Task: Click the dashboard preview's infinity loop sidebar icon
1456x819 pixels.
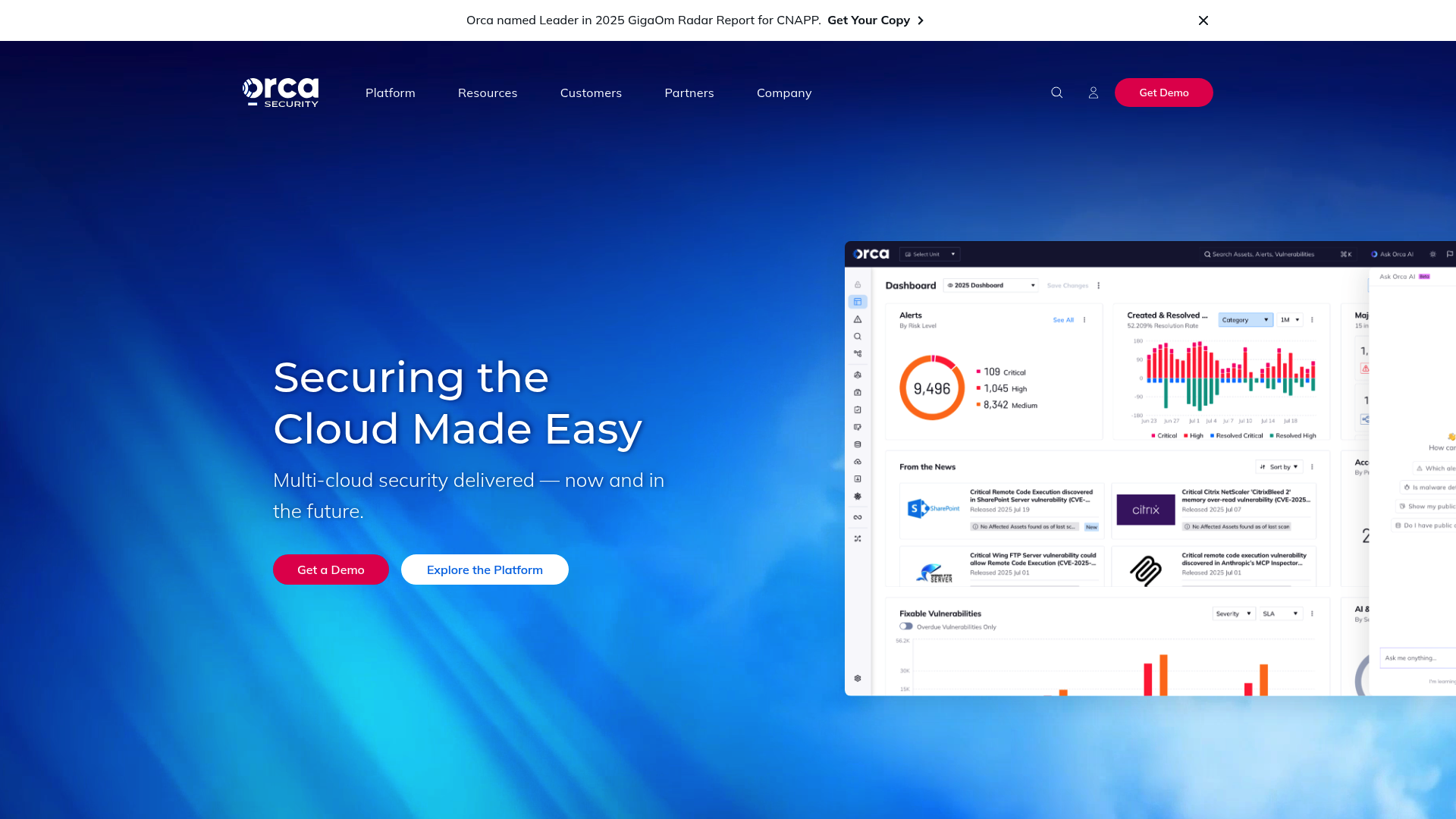Action: coord(858,517)
